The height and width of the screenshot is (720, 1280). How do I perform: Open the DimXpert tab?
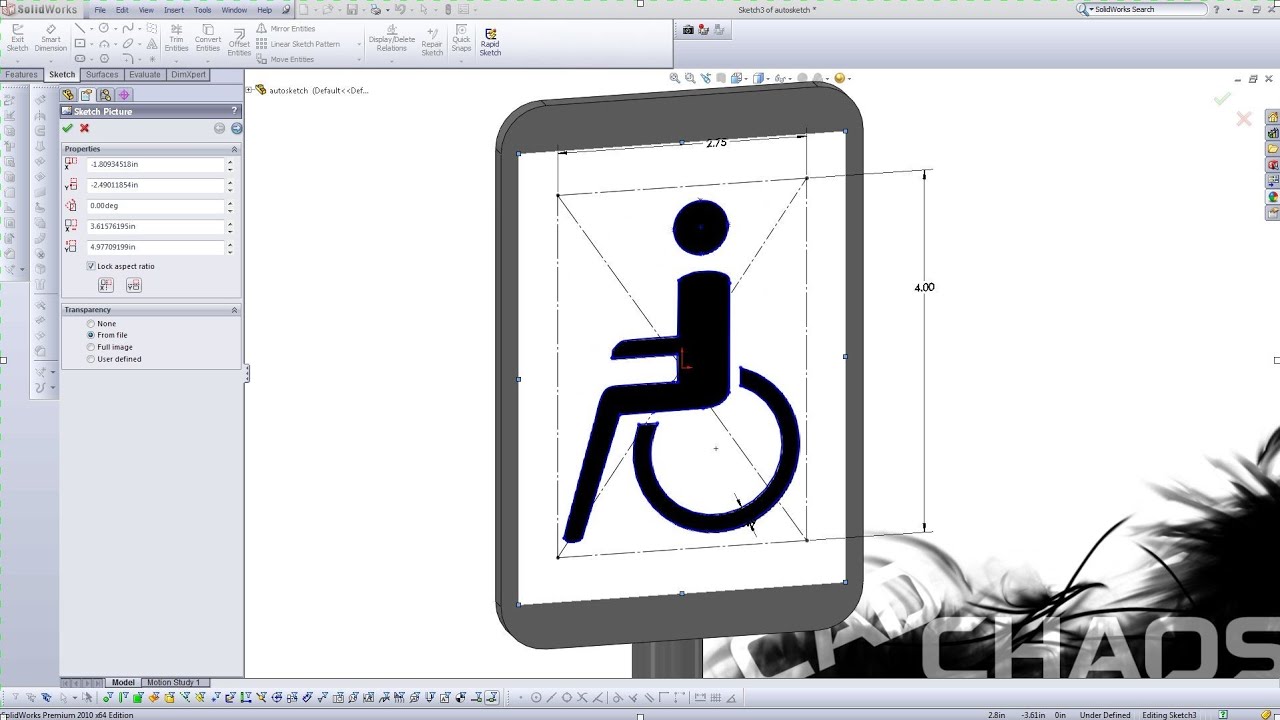(x=189, y=75)
